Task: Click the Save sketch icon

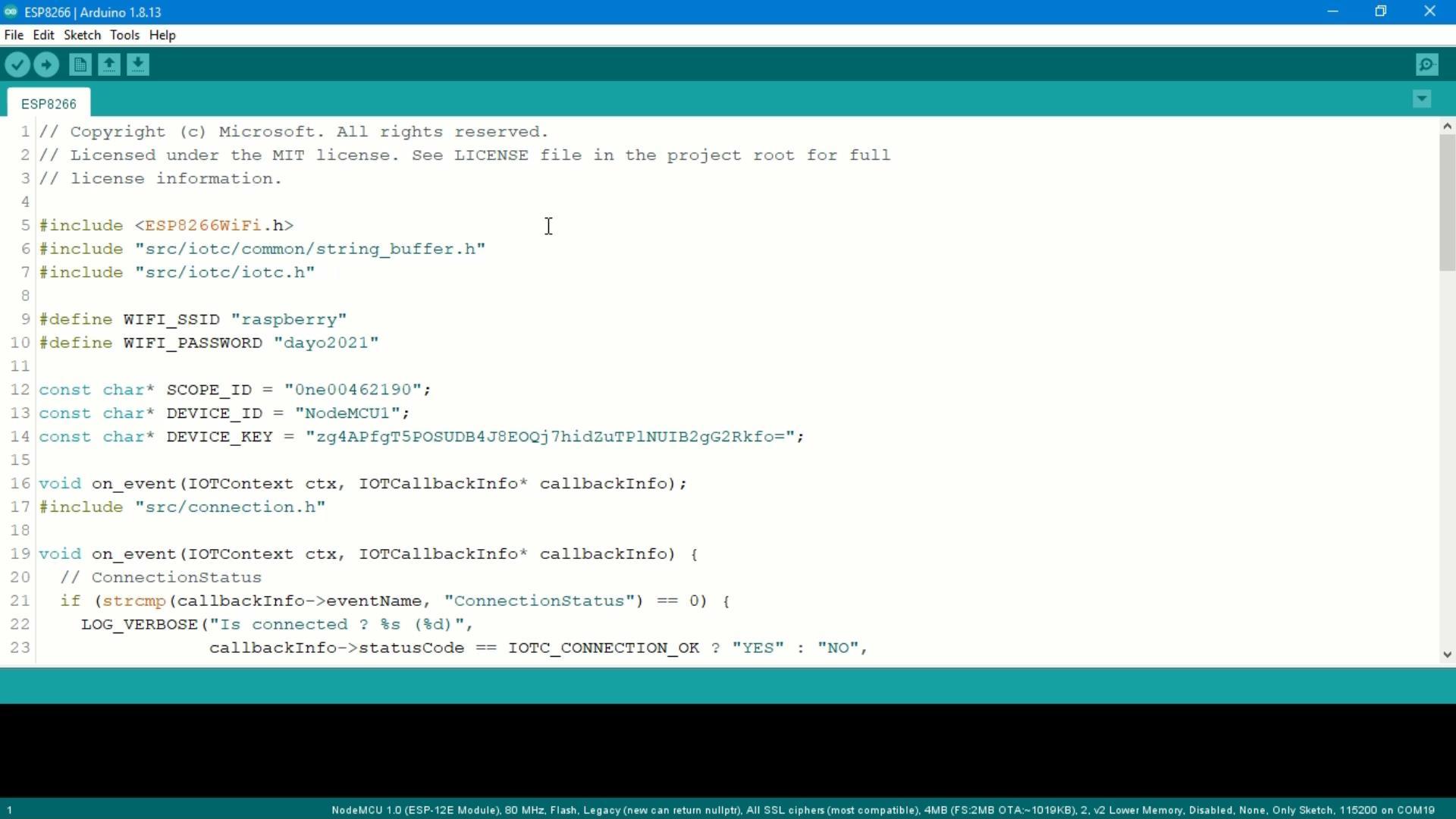Action: click(137, 64)
